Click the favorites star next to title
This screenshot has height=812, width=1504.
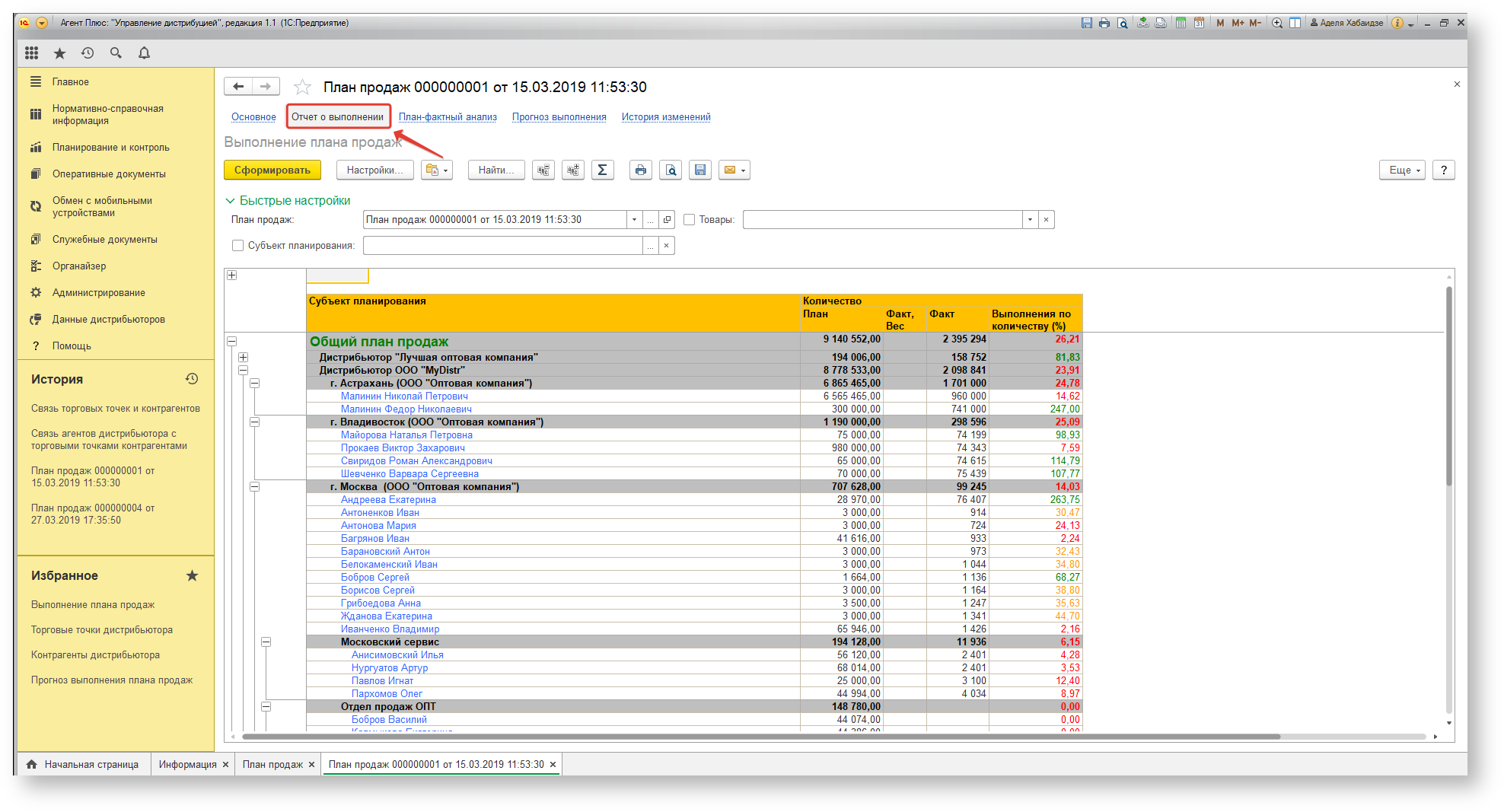pos(302,88)
